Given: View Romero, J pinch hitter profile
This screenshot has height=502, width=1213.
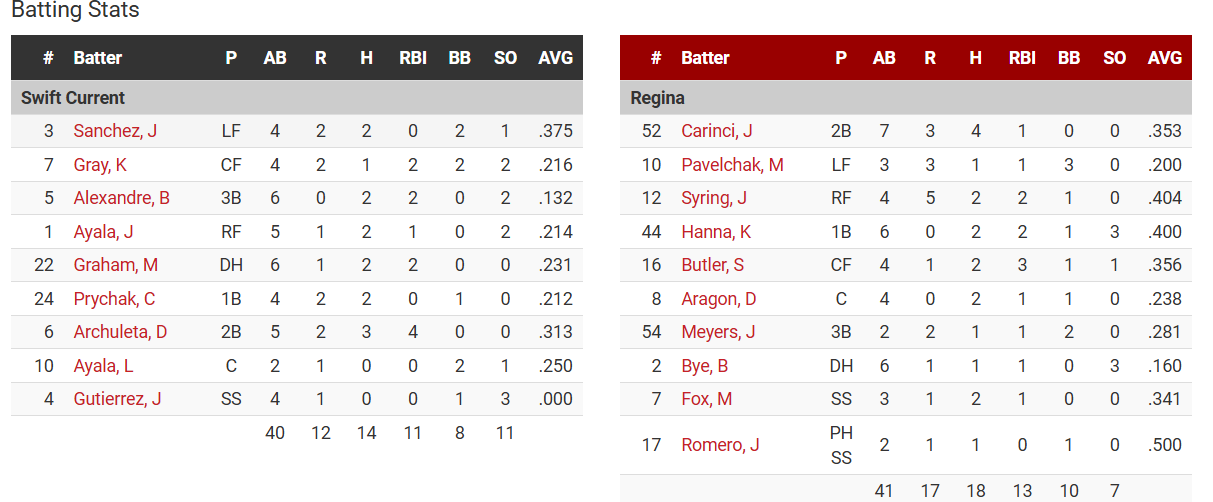Looking at the screenshot, I should click(x=720, y=445).
